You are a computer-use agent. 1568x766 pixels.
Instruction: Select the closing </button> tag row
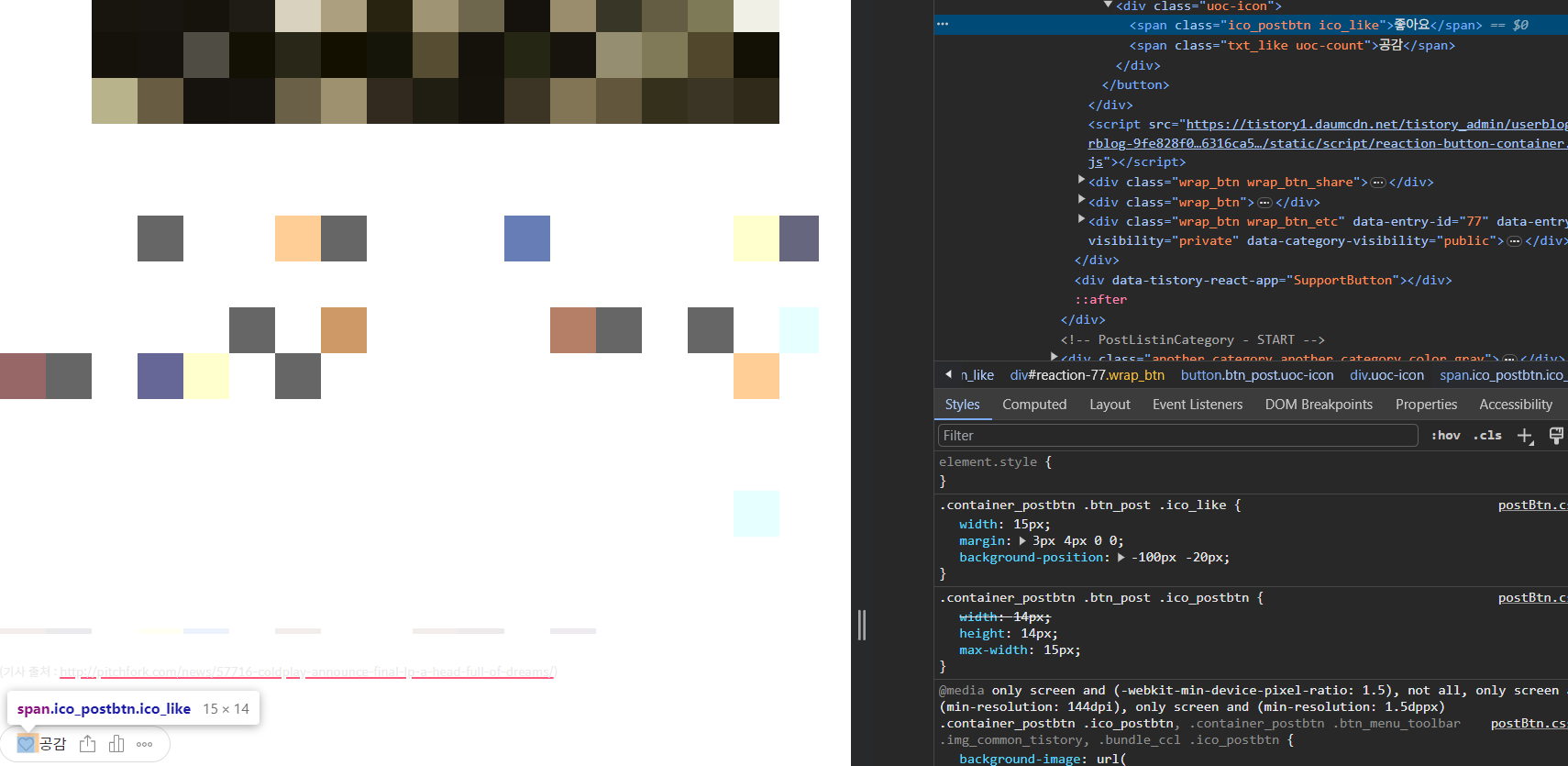click(1135, 85)
